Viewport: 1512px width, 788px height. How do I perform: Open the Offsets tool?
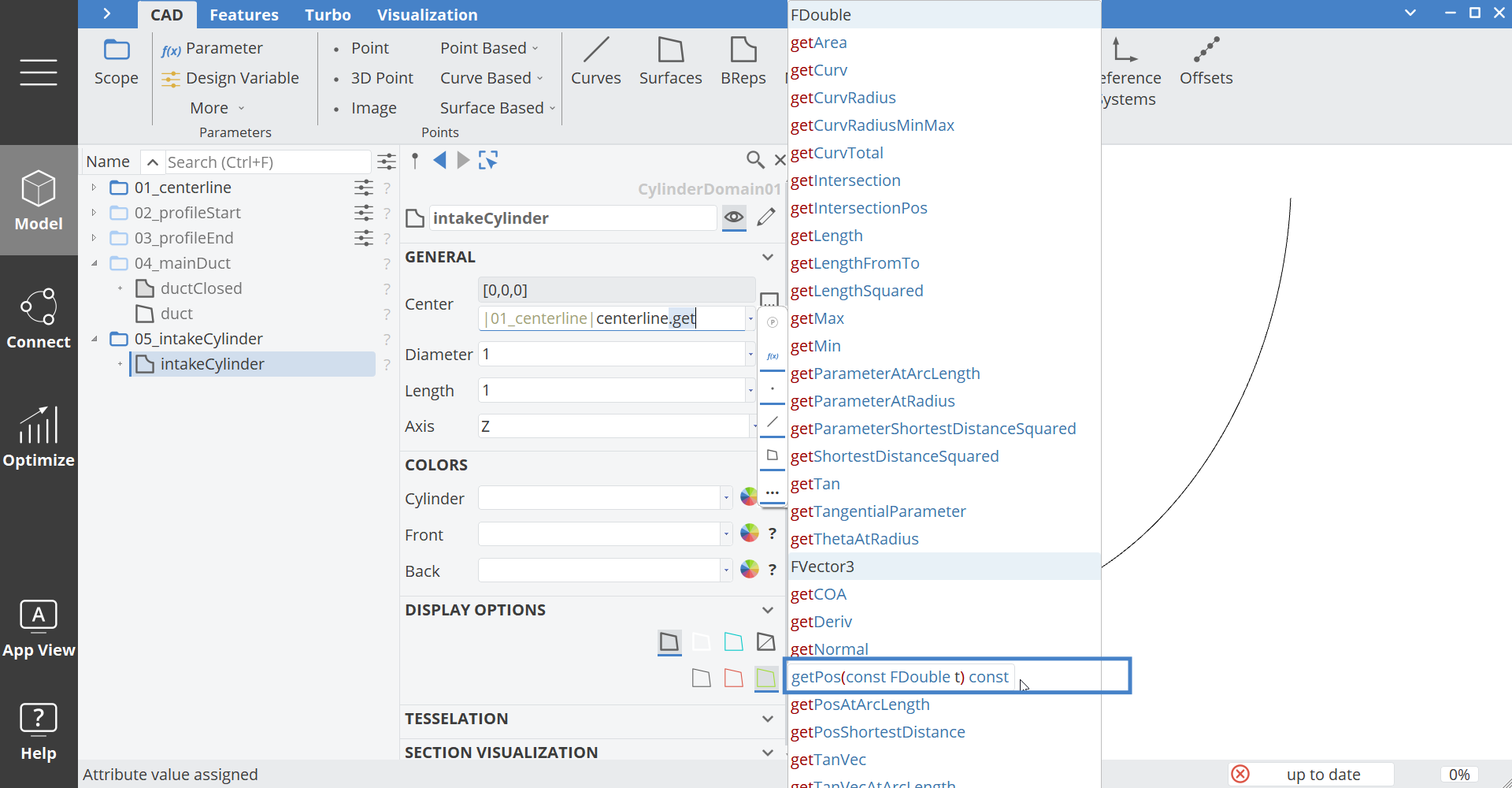(x=1206, y=61)
